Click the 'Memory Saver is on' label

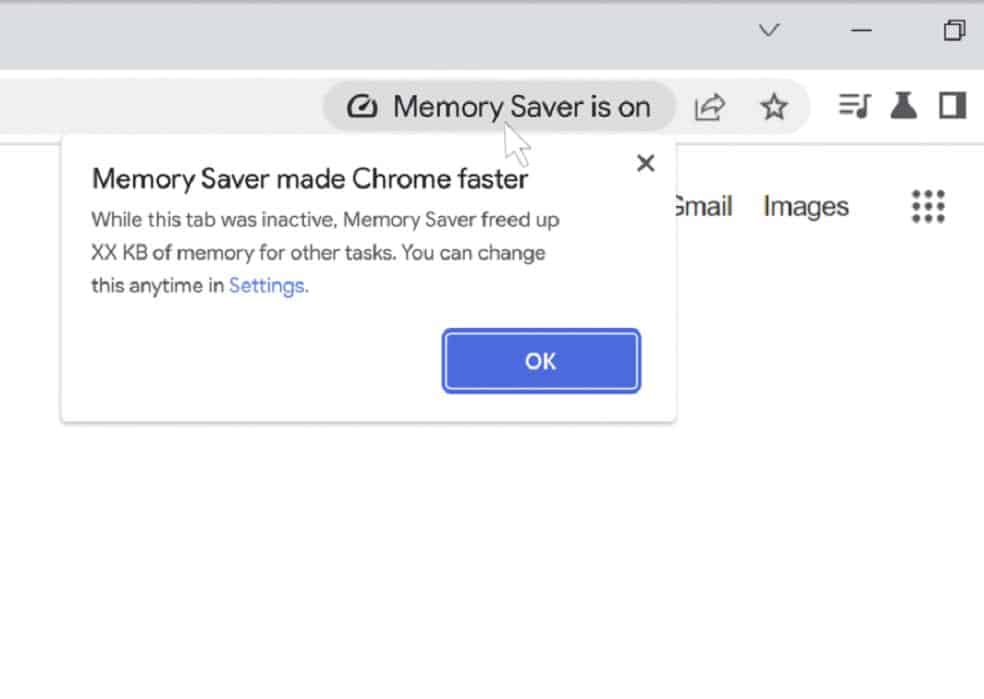click(521, 107)
